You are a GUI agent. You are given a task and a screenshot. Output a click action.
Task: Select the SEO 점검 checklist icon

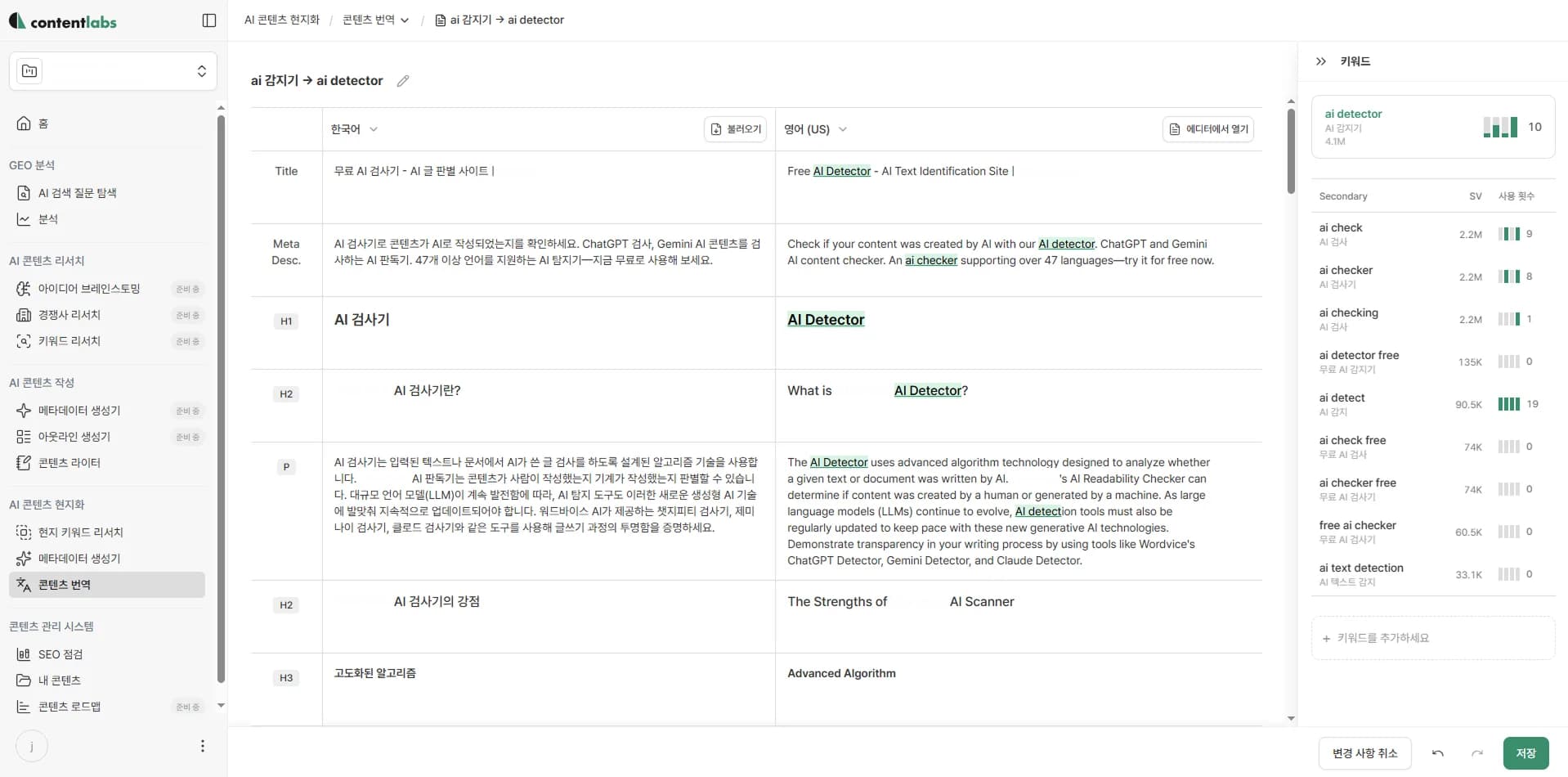(x=23, y=654)
